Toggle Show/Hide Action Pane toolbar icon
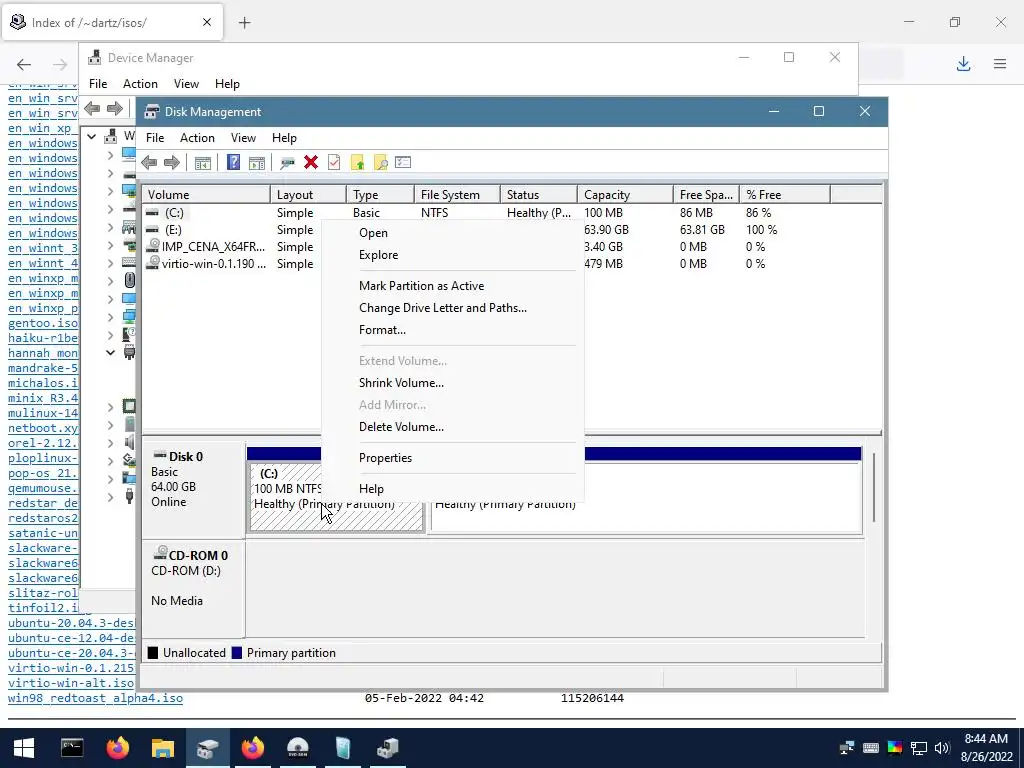The height and width of the screenshot is (768, 1024). [257, 163]
